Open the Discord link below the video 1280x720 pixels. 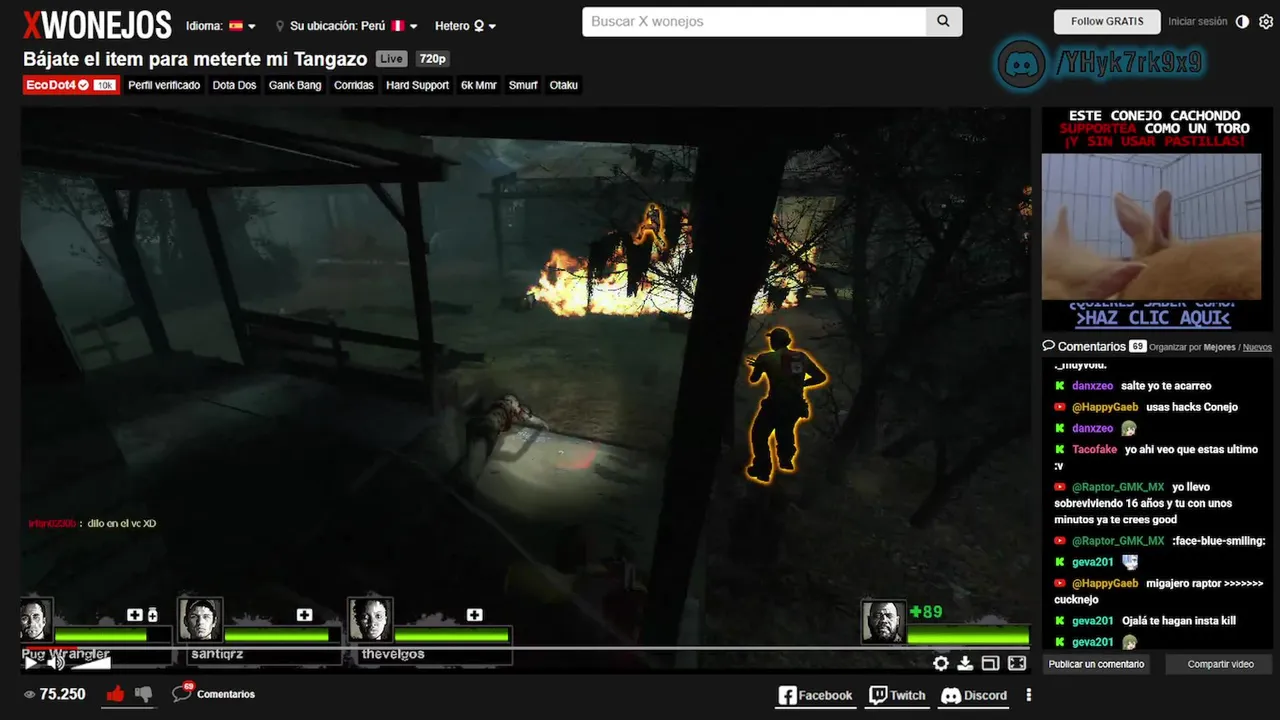tap(974, 695)
